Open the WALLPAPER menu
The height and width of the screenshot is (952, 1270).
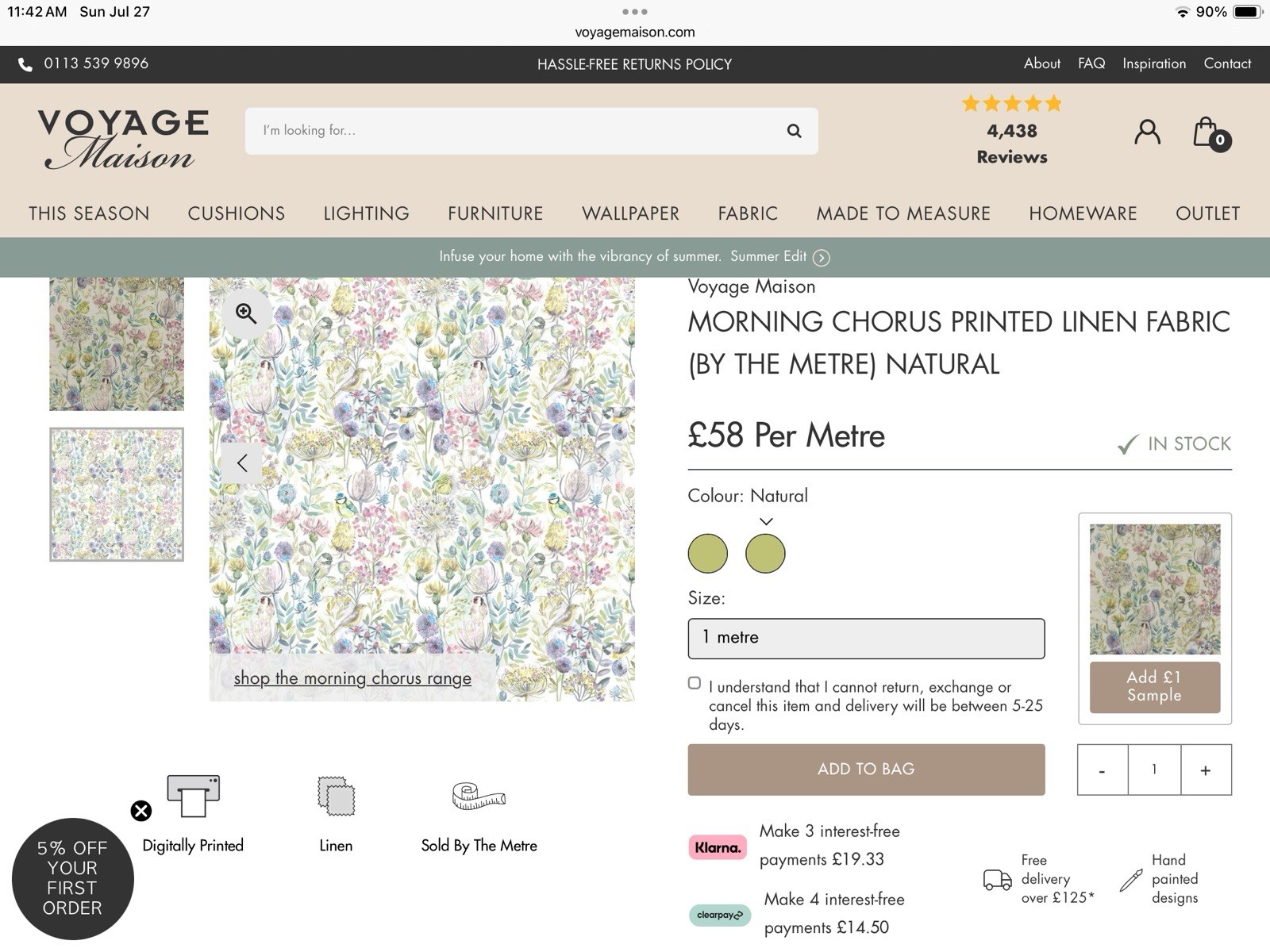[x=630, y=213]
